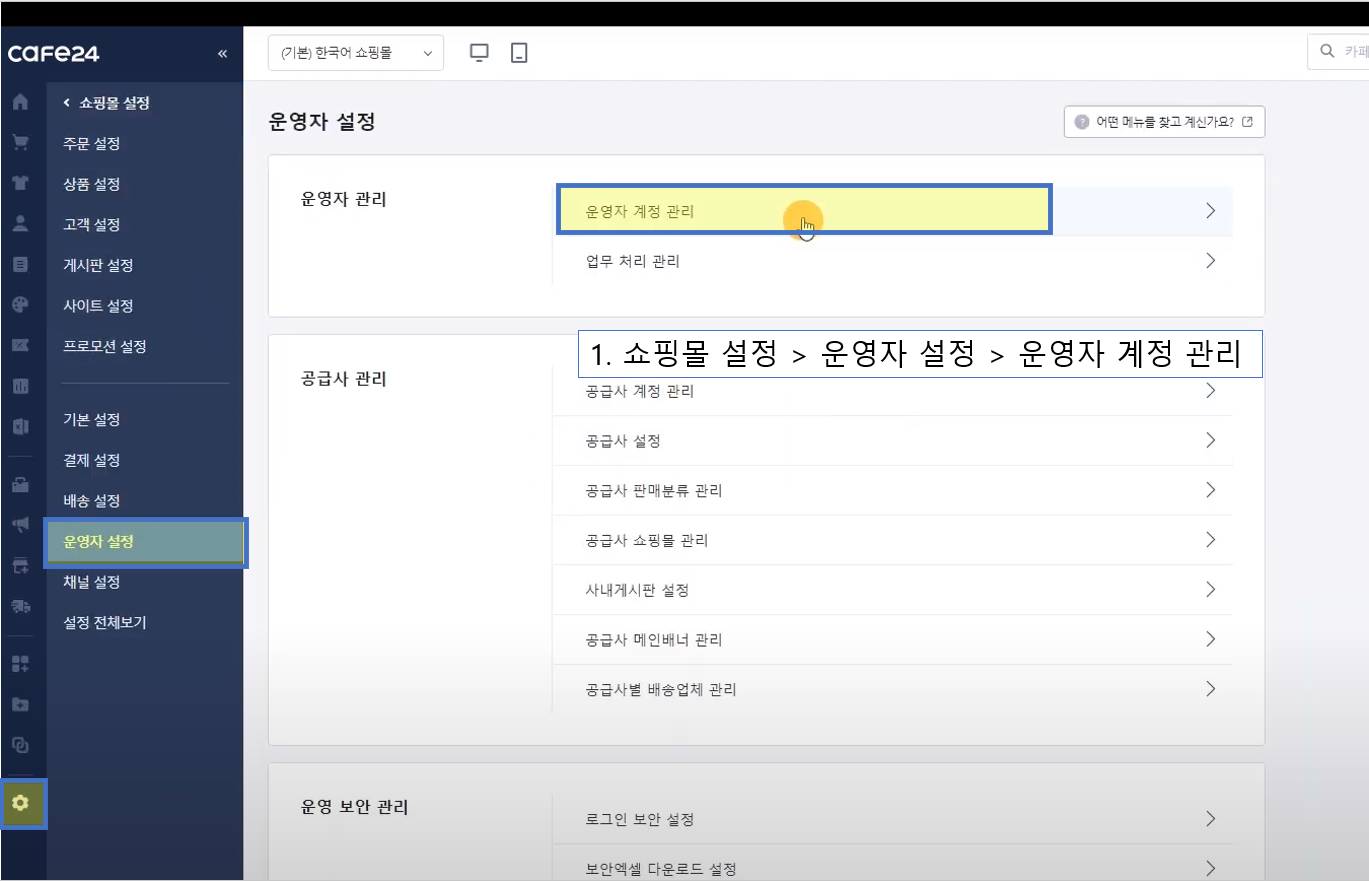Open the 보안엑셀 다운로드 설정 row

893,868
